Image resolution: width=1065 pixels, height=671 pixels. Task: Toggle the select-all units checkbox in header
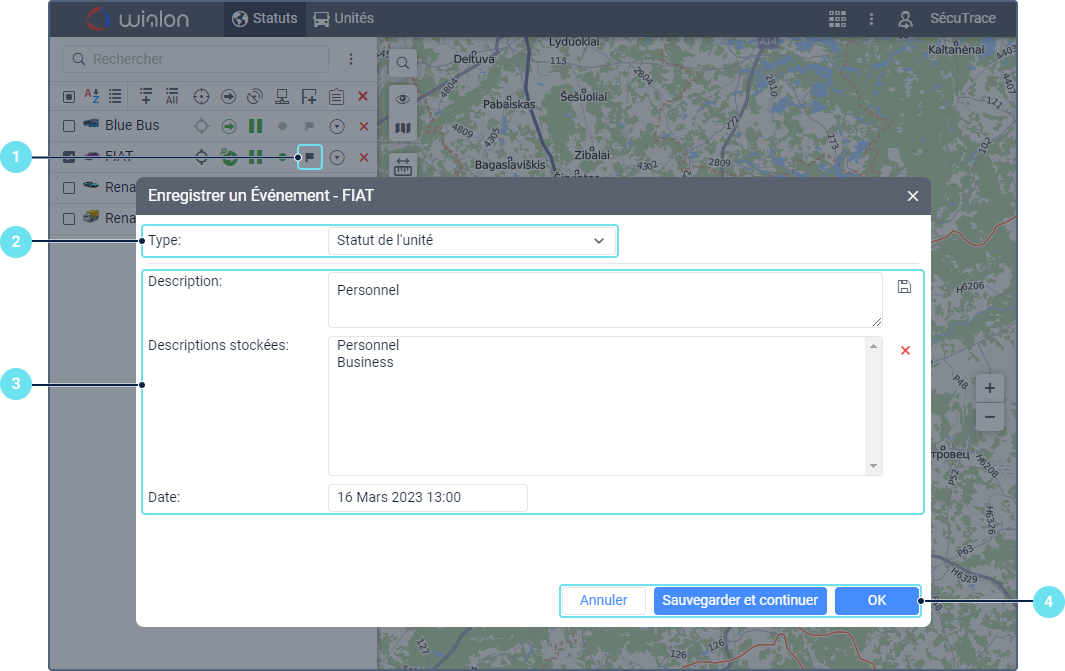click(x=69, y=96)
